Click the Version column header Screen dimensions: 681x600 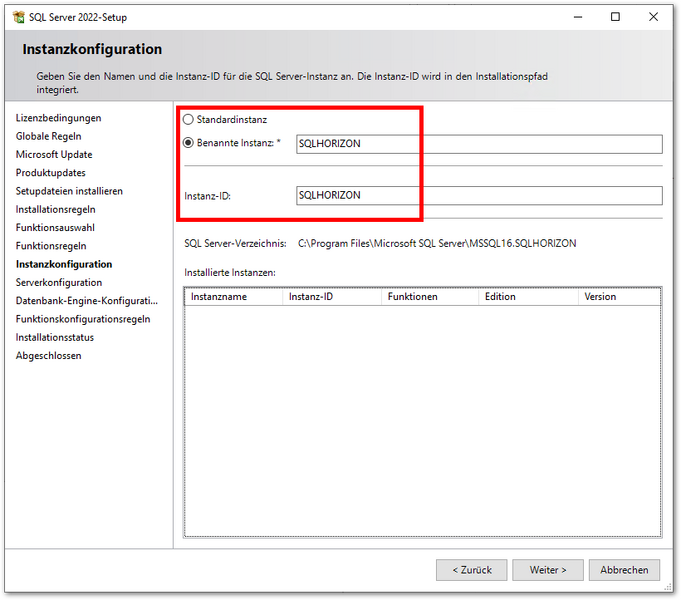(618, 297)
